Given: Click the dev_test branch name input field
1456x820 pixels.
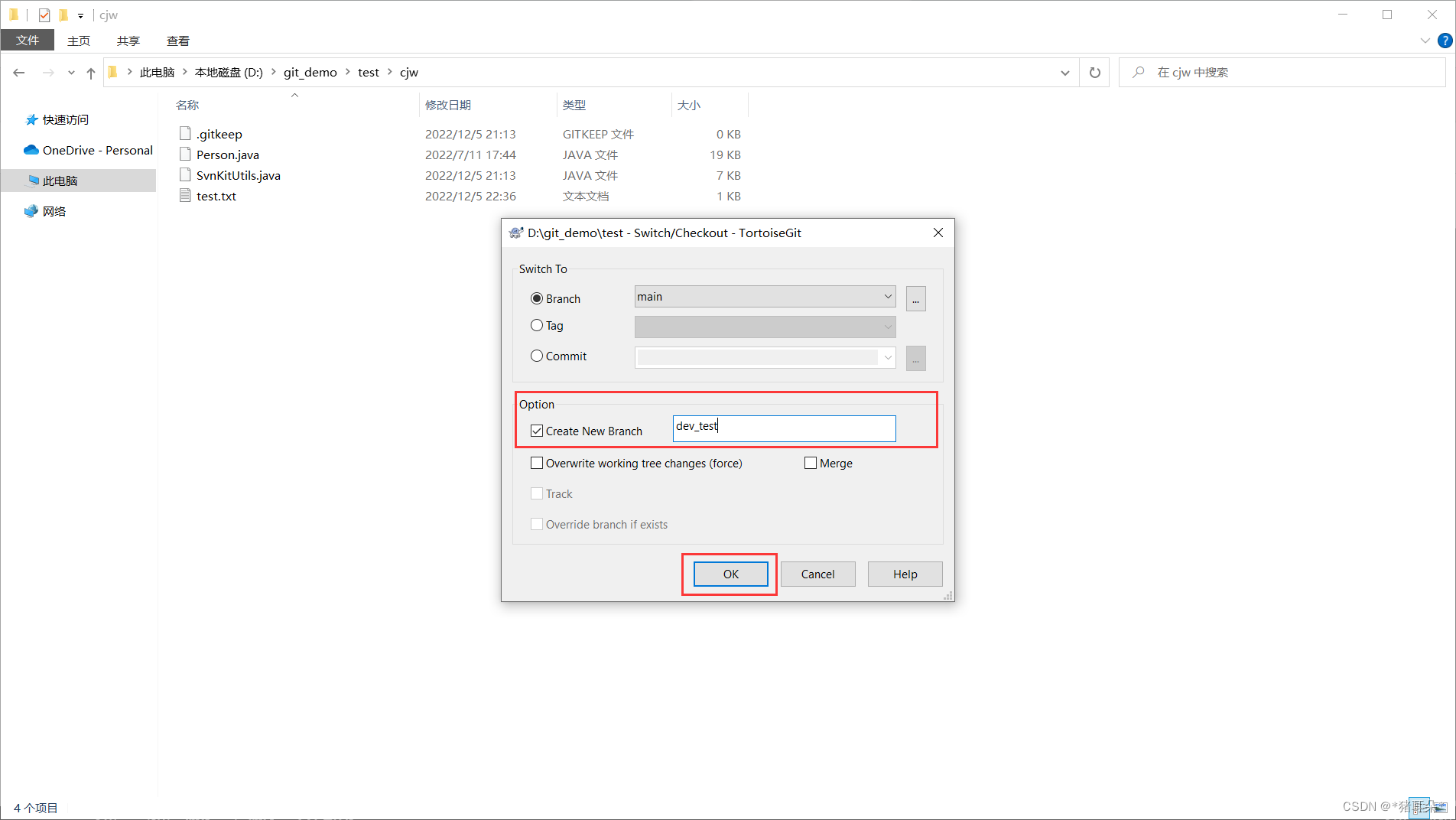Looking at the screenshot, I should [x=783, y=428].
